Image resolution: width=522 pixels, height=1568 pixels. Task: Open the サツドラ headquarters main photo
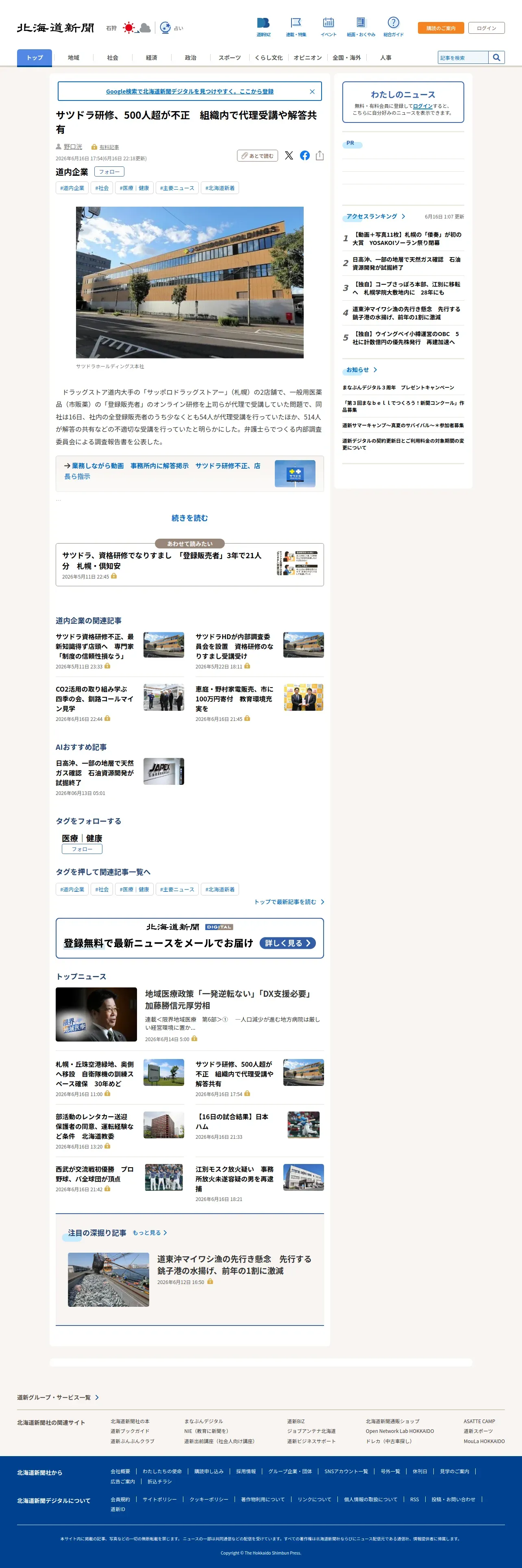[x=190, y=282]
